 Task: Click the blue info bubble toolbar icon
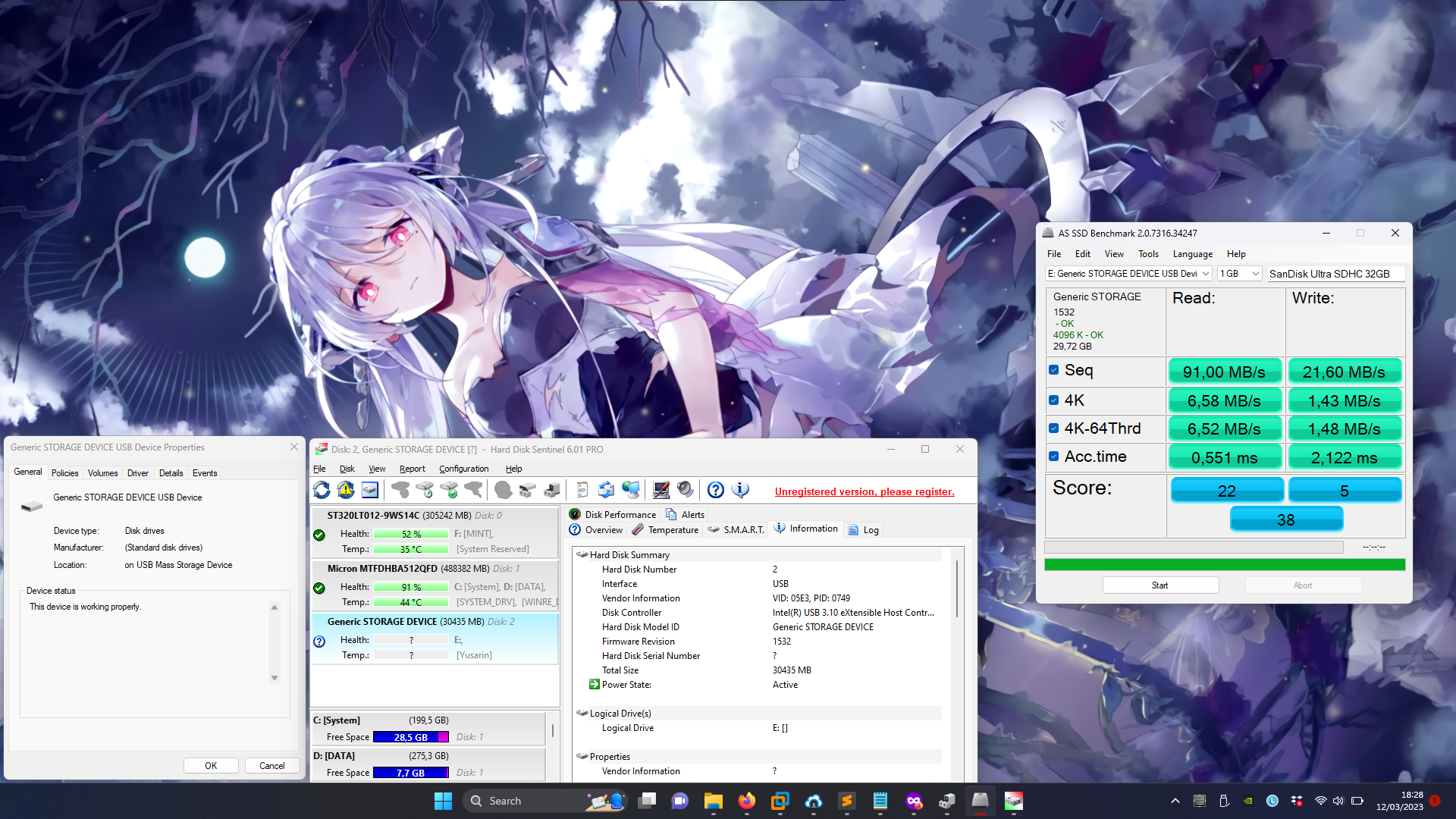[740, 490]
